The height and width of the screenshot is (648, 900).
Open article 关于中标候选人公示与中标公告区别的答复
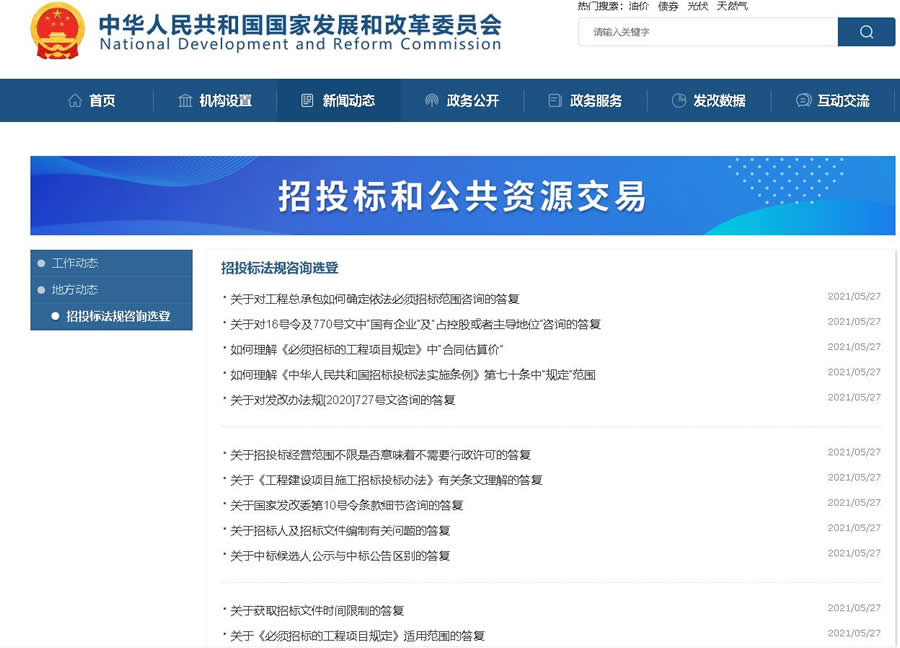(x=340, y=556)
